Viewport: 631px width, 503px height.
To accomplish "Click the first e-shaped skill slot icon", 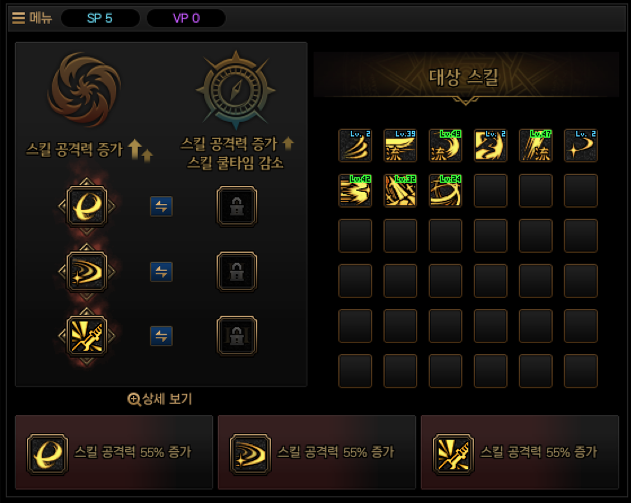I will point(87,206).
